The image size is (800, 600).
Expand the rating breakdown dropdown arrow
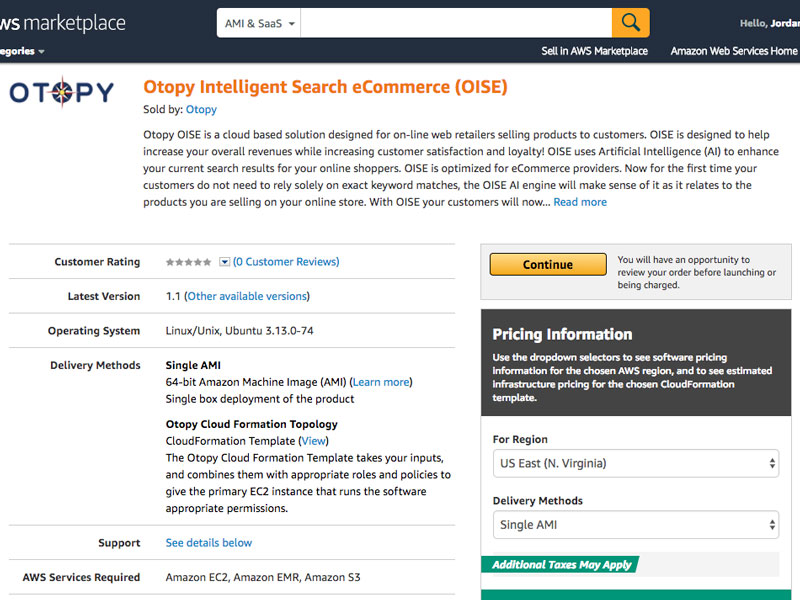224,262
